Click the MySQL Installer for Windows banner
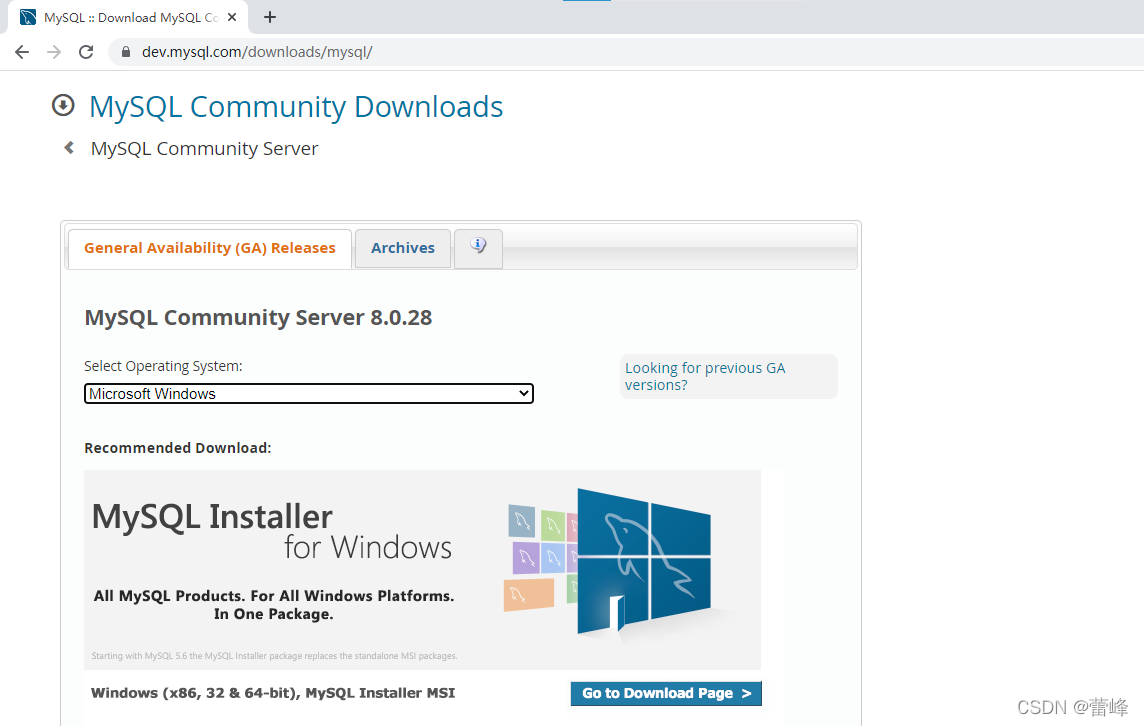The image size is (1144, 726). click(x=422, y=569)
